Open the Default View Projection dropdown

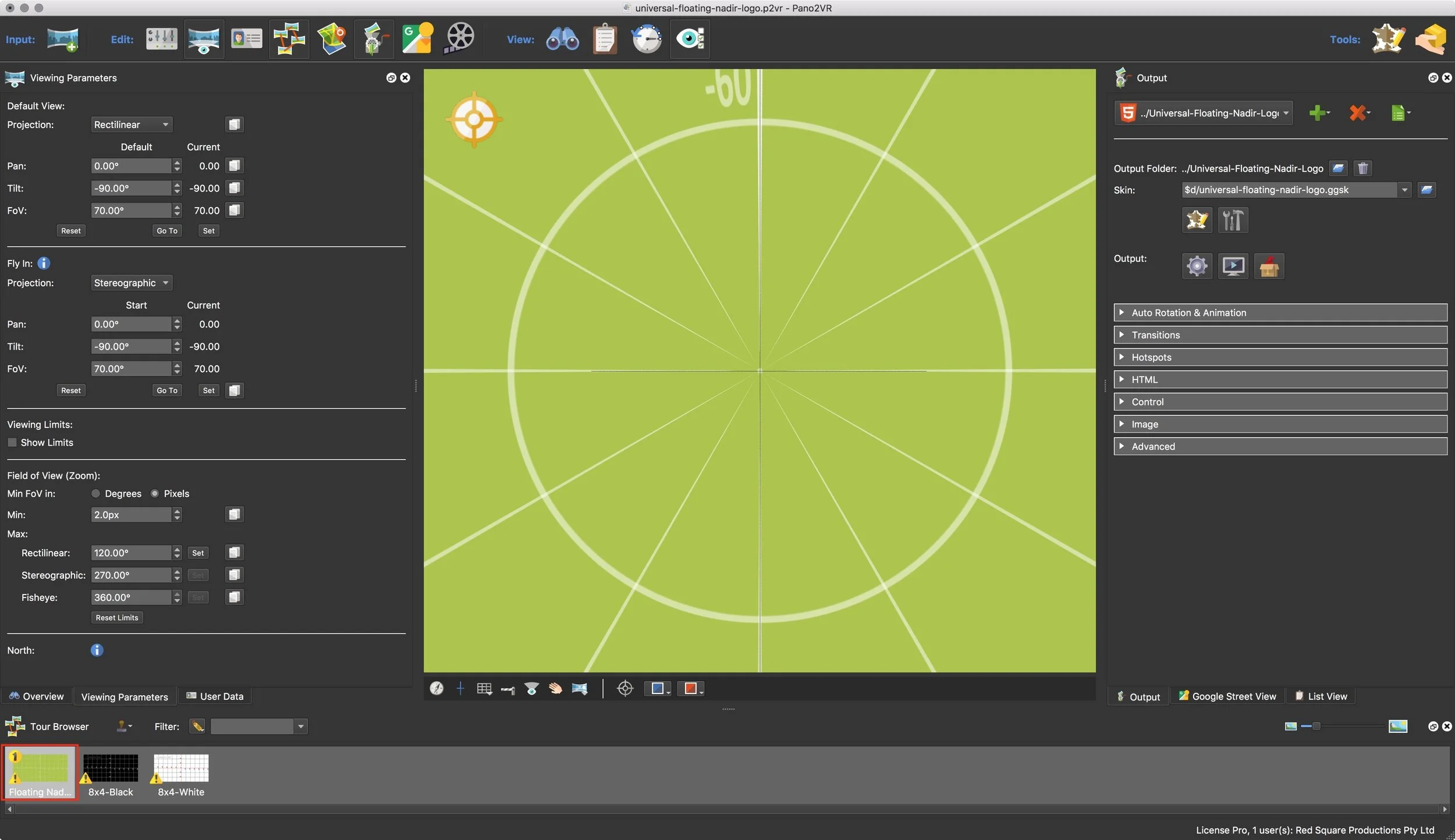coord(132,124)
